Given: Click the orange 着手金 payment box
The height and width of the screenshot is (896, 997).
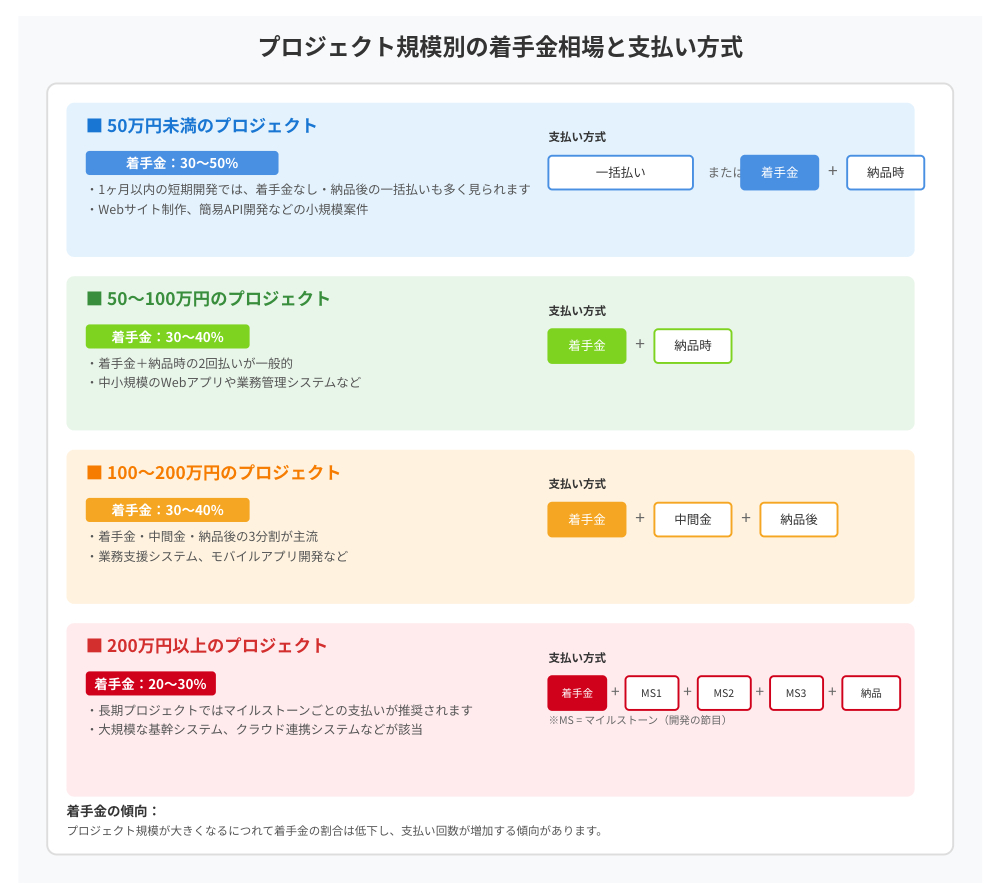Looking at the screenshot, I should click(586, 520).
